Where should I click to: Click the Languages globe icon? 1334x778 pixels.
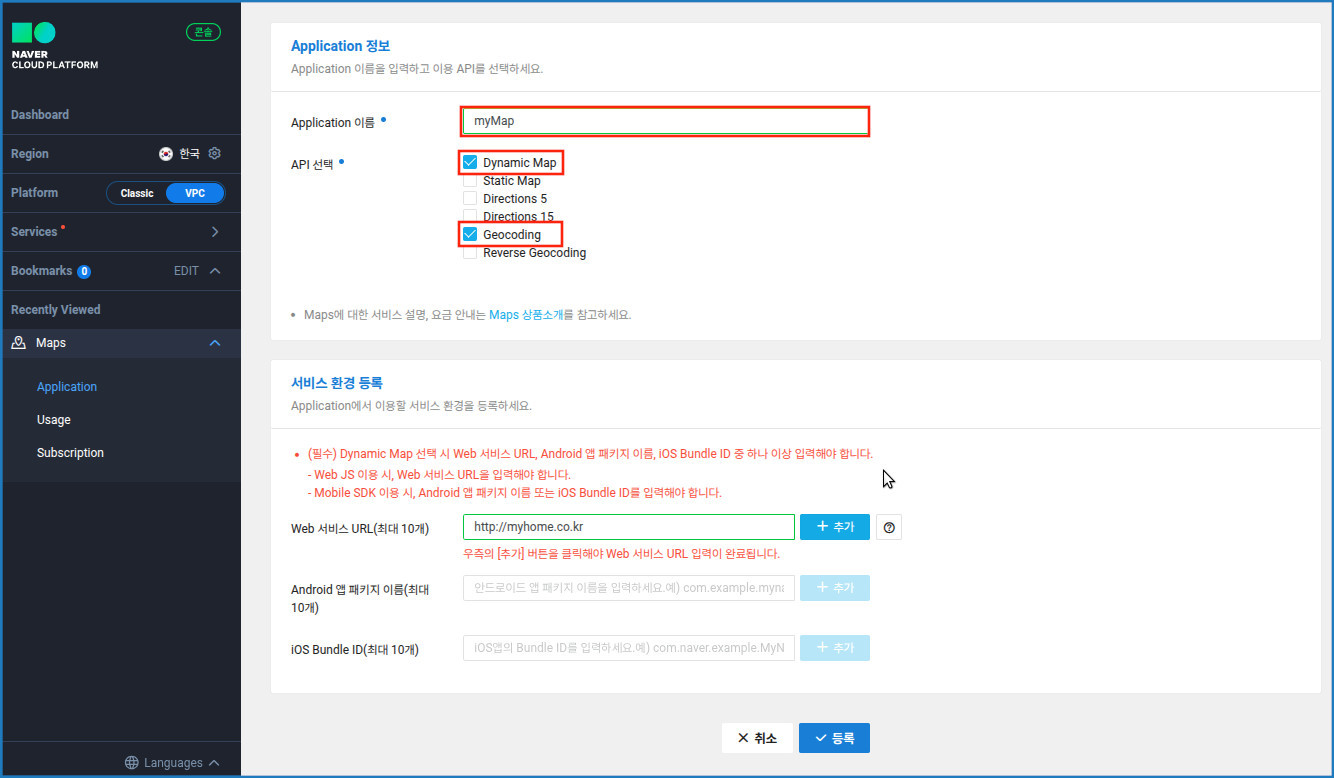click(131, 763)
